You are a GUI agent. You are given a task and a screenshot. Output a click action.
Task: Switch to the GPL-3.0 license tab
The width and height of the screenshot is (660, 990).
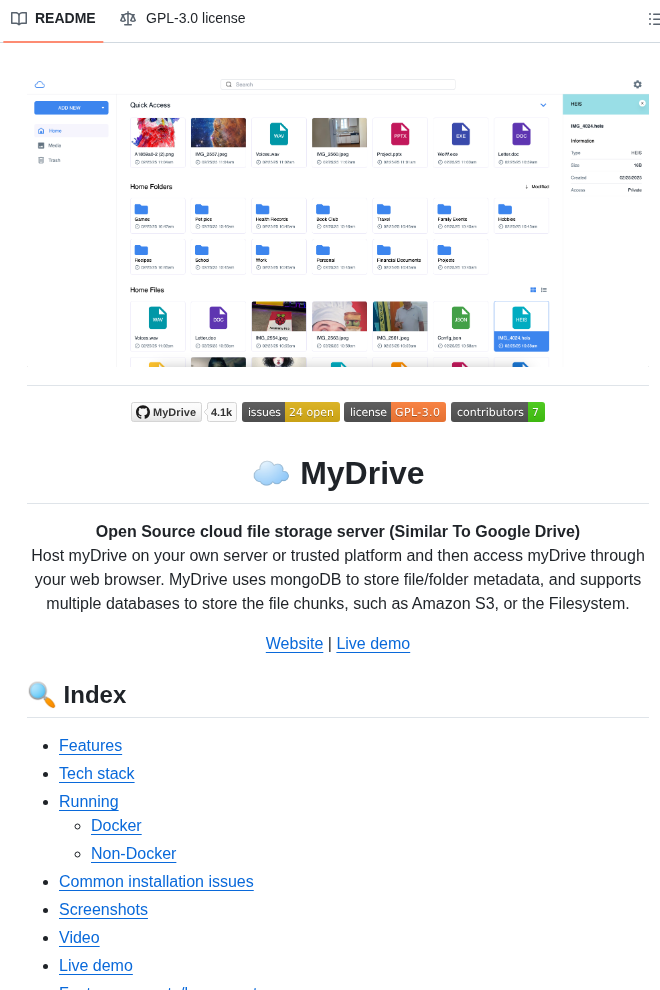pos(183,18)
